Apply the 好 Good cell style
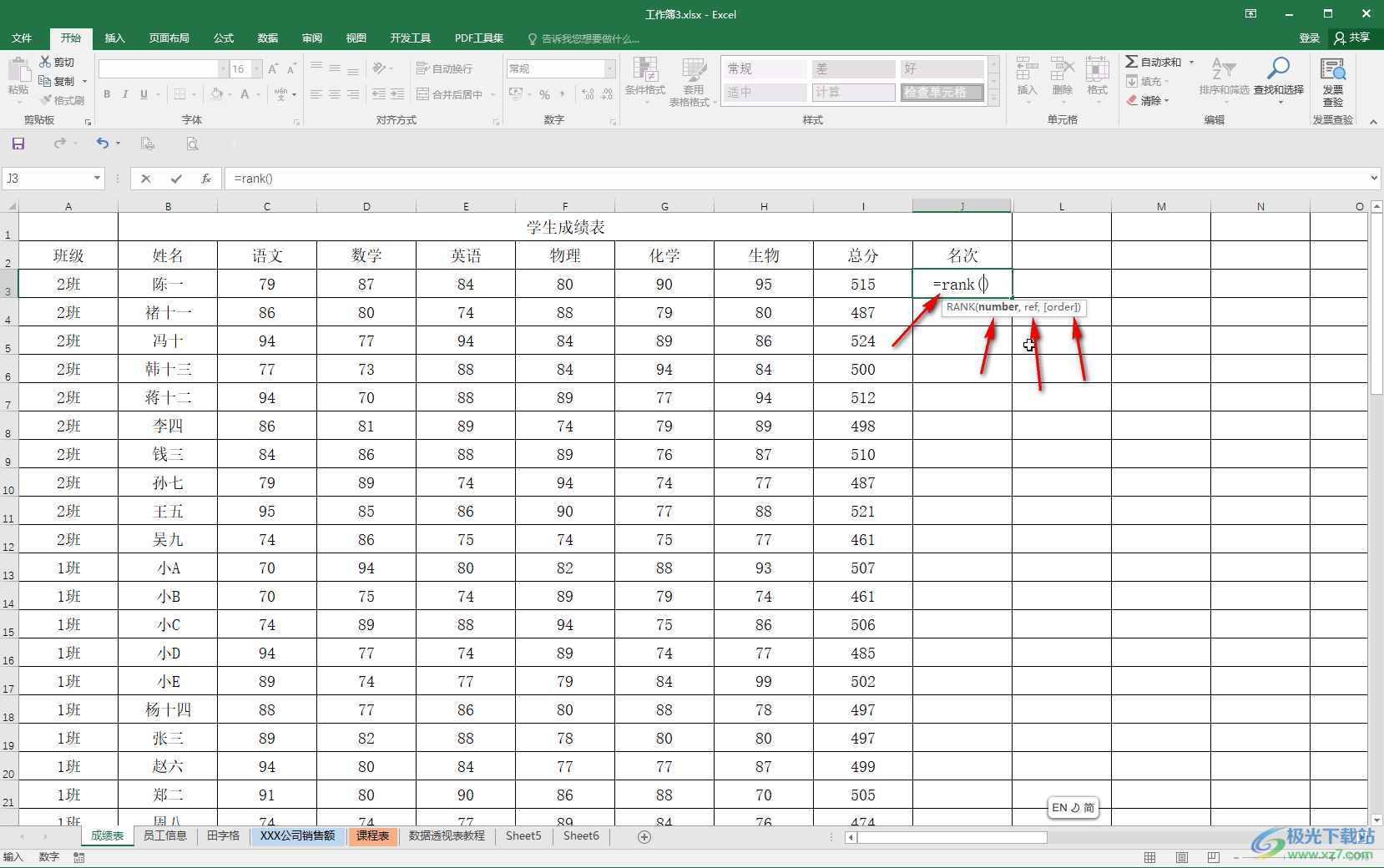Image resolution: width=1384 pixels, height=868 pixels. pyautogui.click(x=942, y=68)
